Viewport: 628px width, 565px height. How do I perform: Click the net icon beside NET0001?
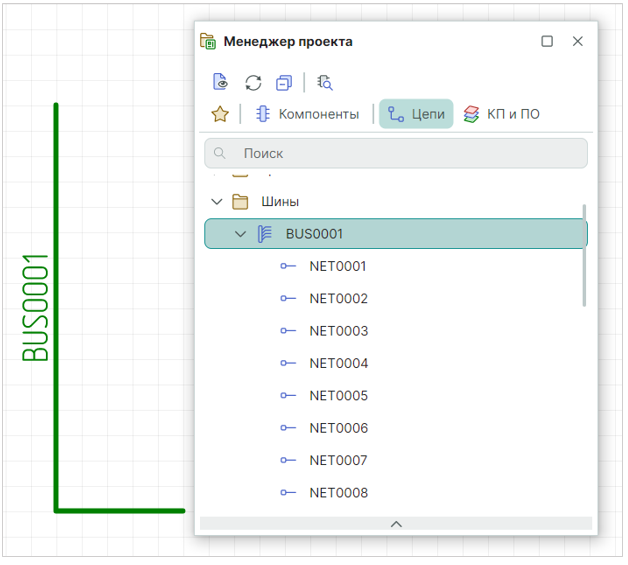(x=288, y=266)
